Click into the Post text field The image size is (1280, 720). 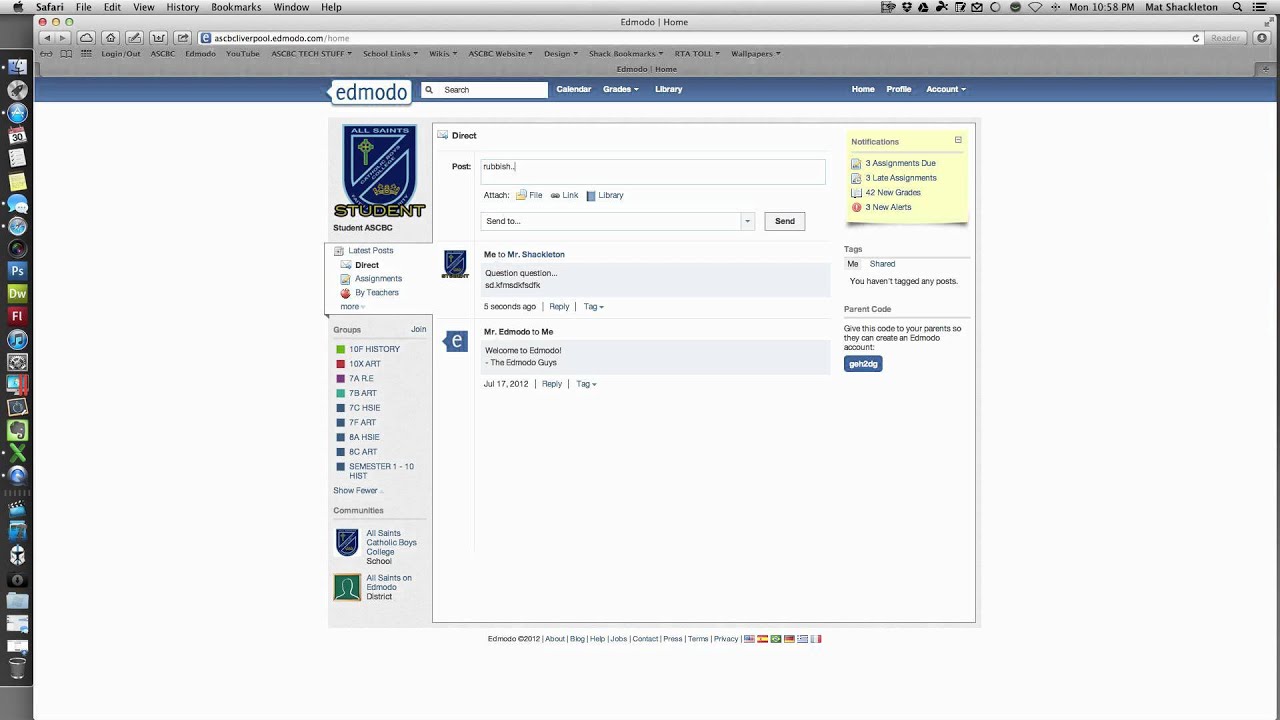(653, 171)
